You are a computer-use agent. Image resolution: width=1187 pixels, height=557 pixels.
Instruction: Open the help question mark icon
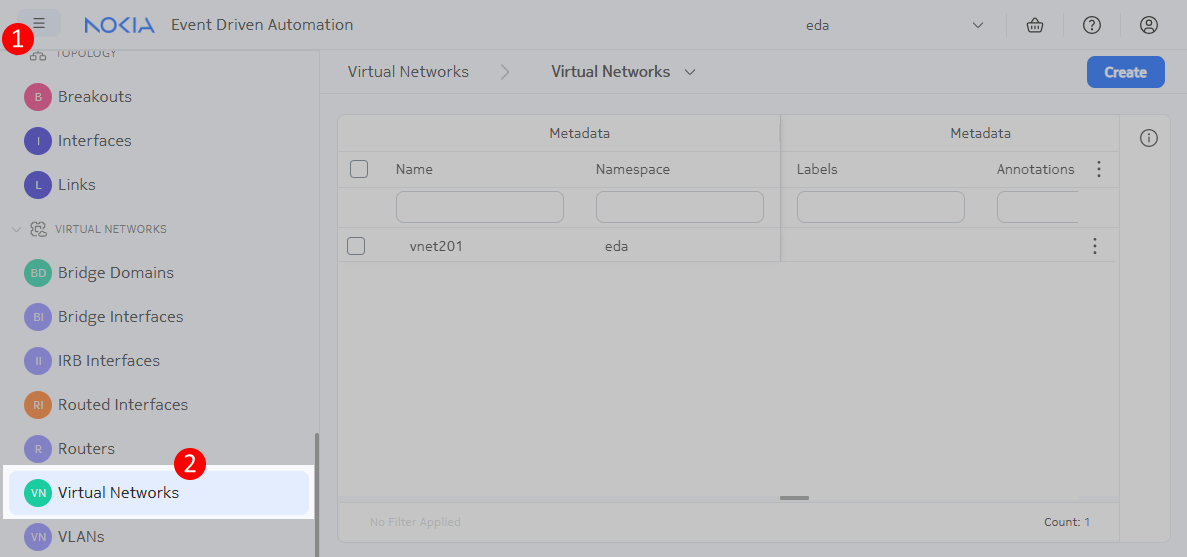pos(1092,25)
